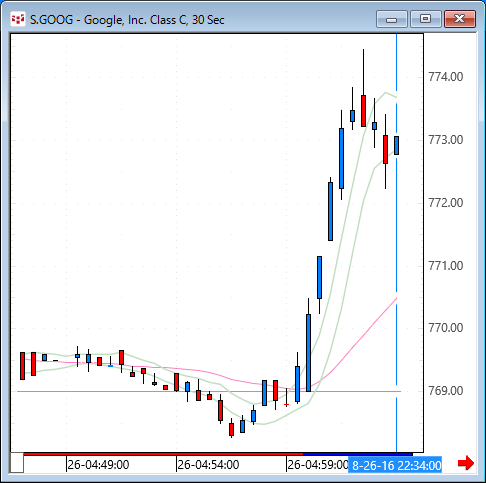Click the 773.00 price label
Viewport: 486px width, 483px height.
[446, 140]
